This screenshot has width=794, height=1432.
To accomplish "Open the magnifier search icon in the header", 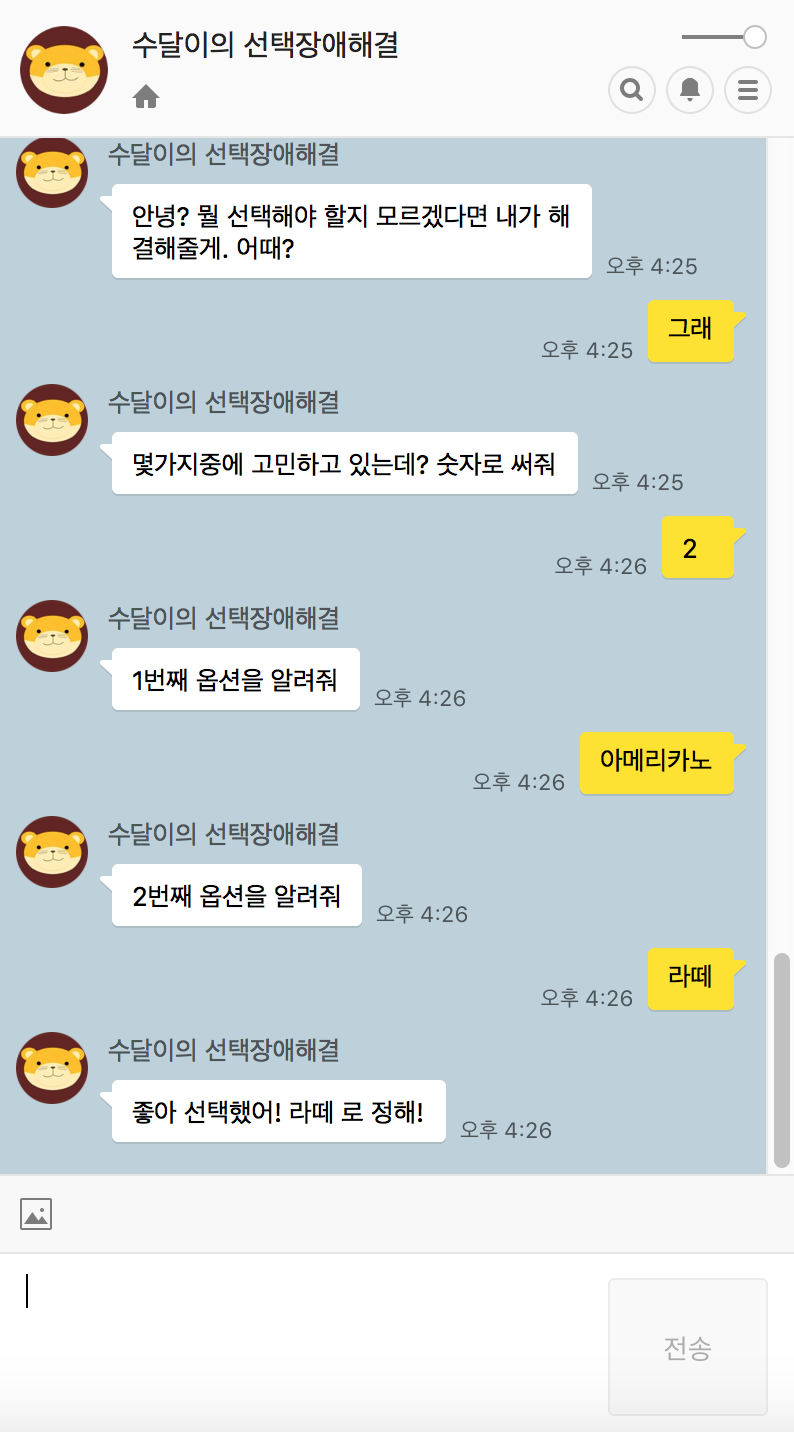I will [632, 90].
